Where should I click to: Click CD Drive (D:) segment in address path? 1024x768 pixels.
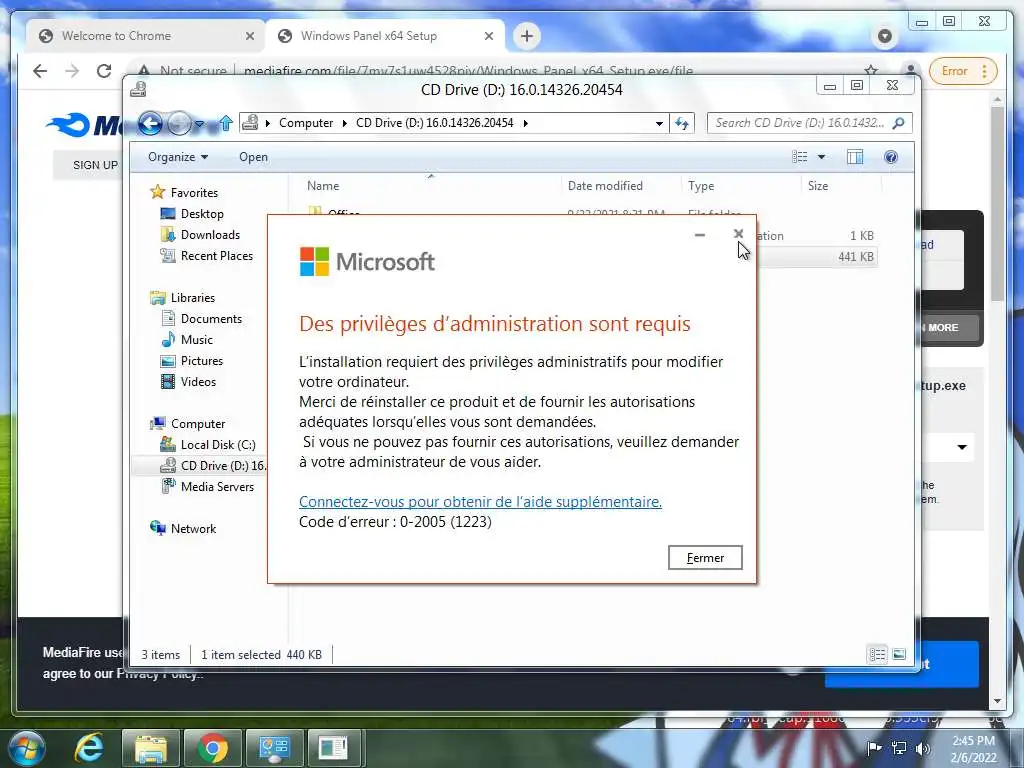tap(434, 123)
